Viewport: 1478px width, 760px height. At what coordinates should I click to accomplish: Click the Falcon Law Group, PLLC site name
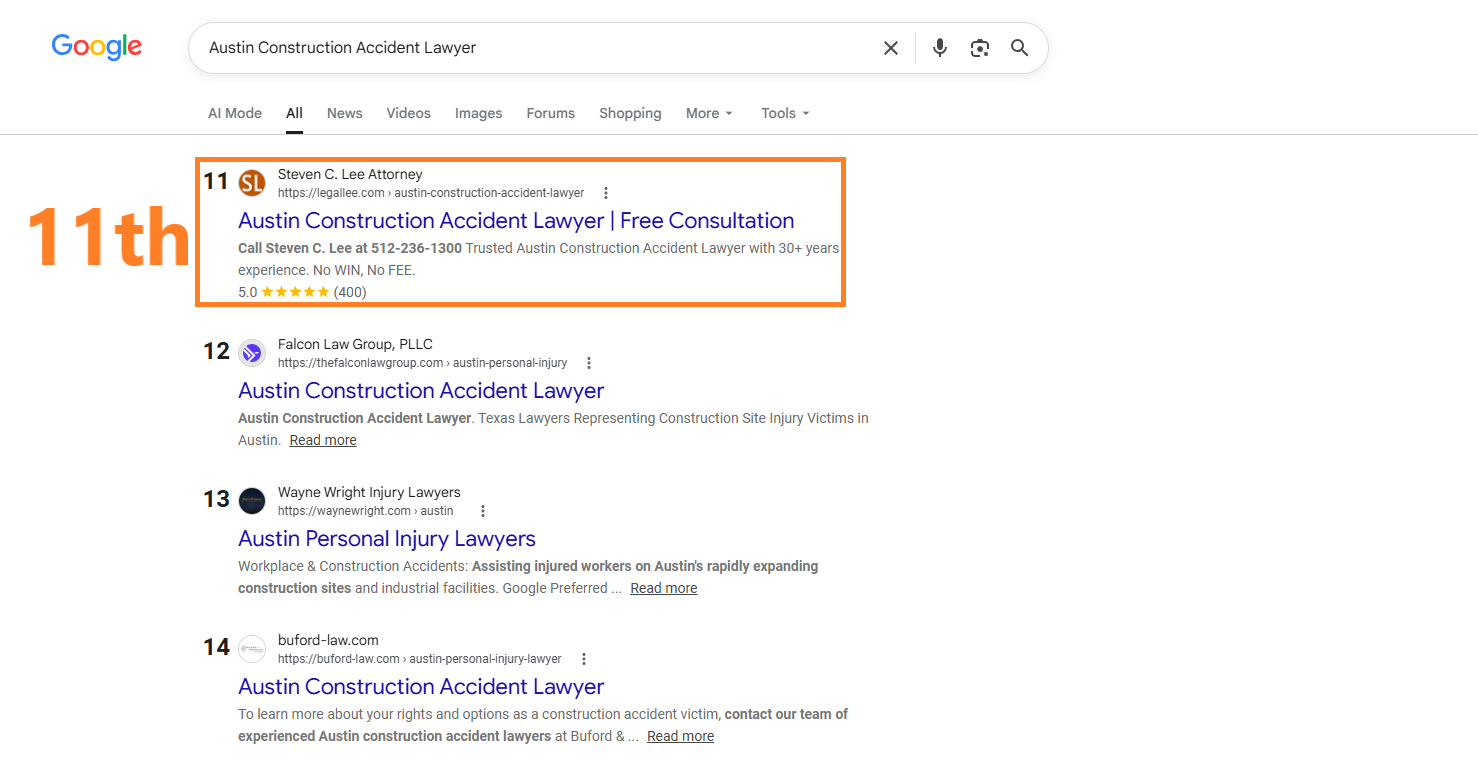point(355,344)
